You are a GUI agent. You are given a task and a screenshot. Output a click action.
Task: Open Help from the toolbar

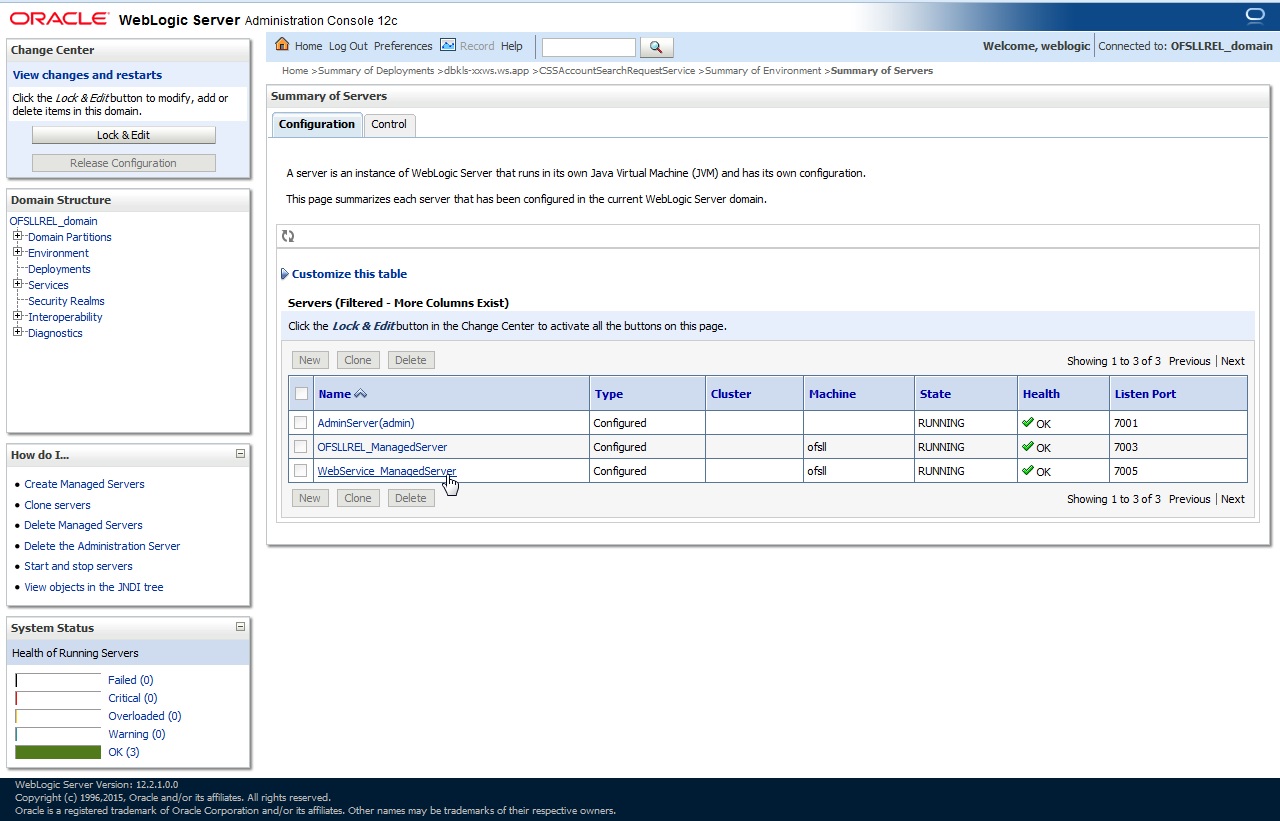click(512, 46)
